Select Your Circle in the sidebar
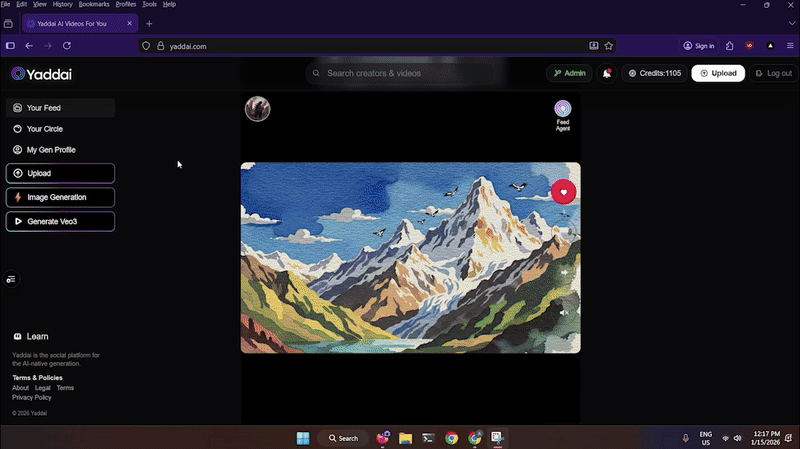This screenshot has width=800, height=449. coord(44,129)
